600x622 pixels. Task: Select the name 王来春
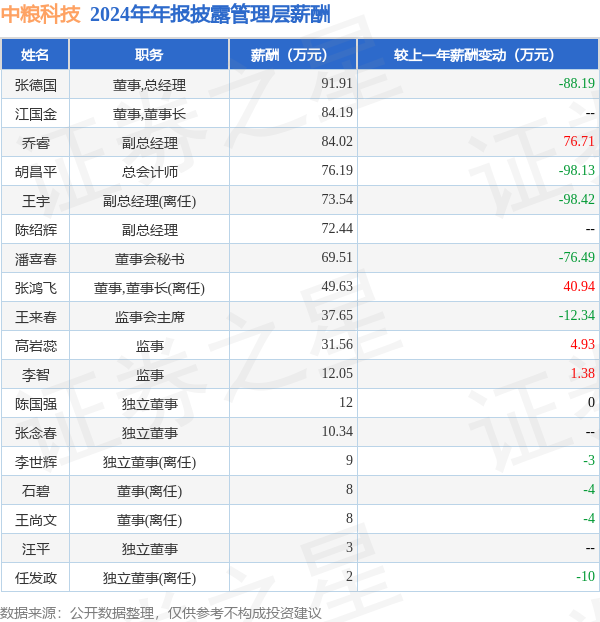point(36,317)
